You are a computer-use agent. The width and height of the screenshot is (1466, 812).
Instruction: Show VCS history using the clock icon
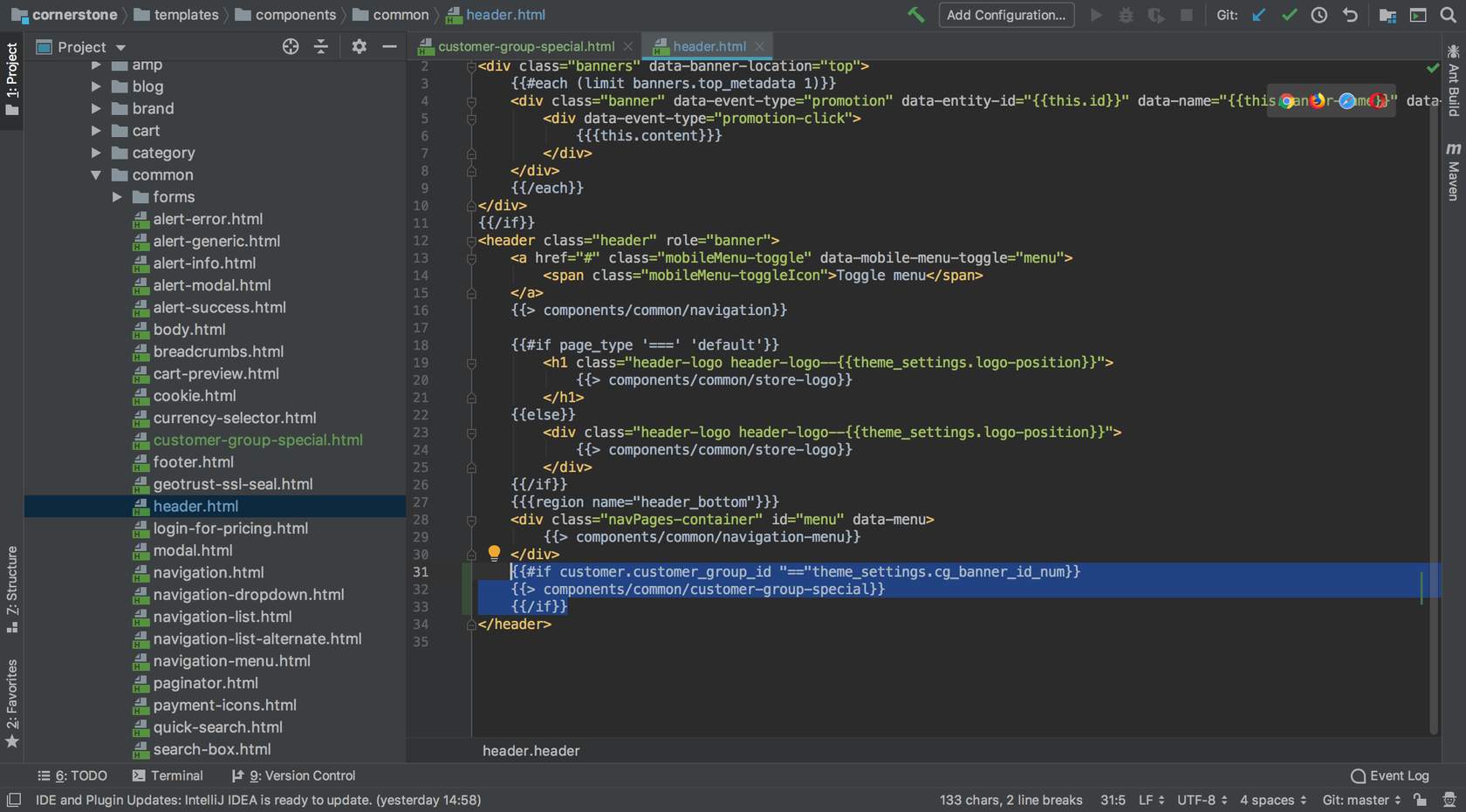click(x=1319, y=15)
